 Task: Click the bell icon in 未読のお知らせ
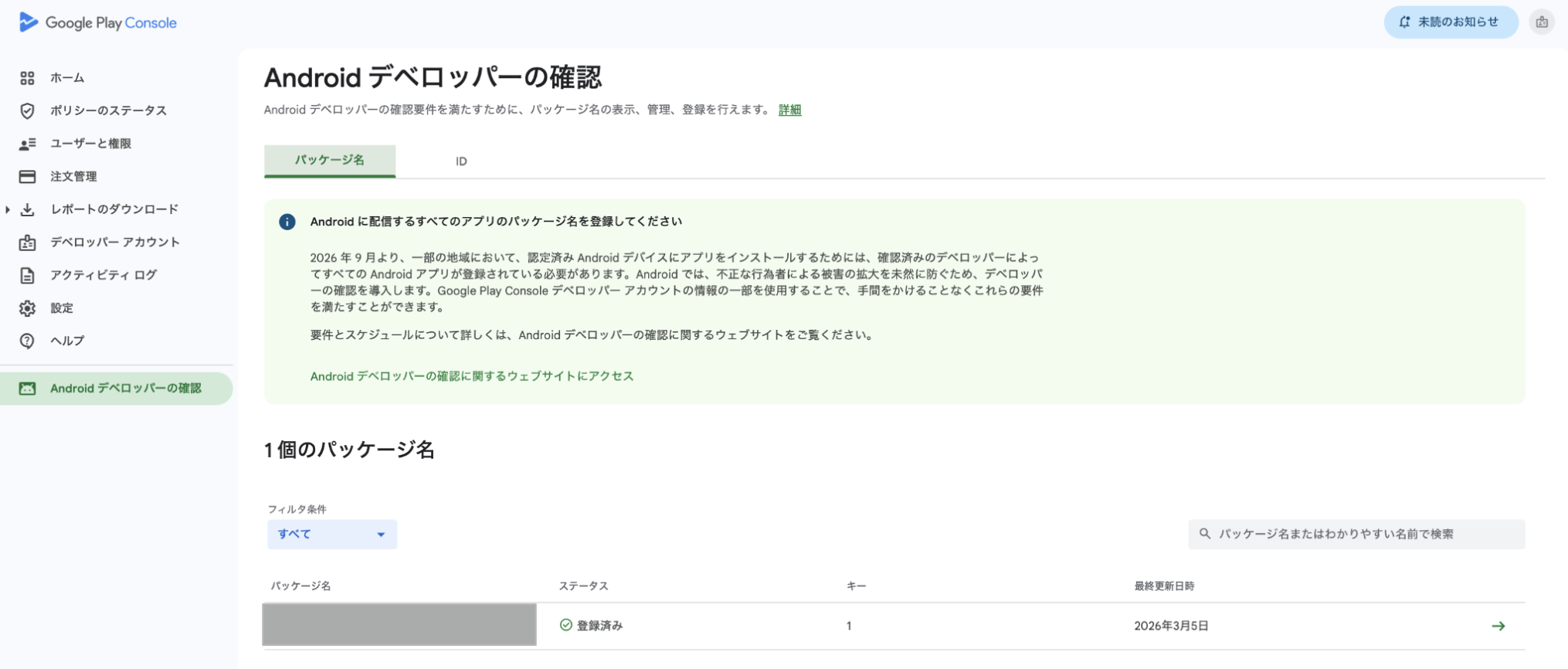click(x=1404, y=22)
